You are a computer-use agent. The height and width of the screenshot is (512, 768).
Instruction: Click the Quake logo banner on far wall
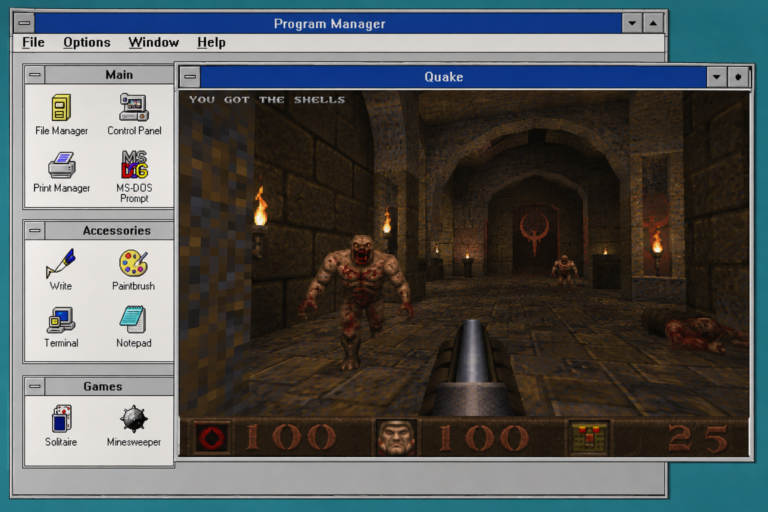click(x=534, y=234)
